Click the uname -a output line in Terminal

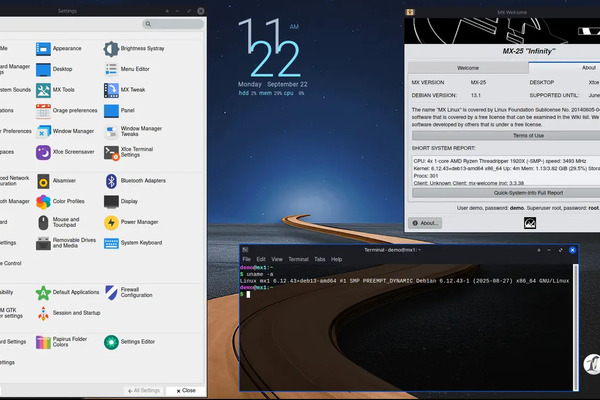[x=404, y=281]
